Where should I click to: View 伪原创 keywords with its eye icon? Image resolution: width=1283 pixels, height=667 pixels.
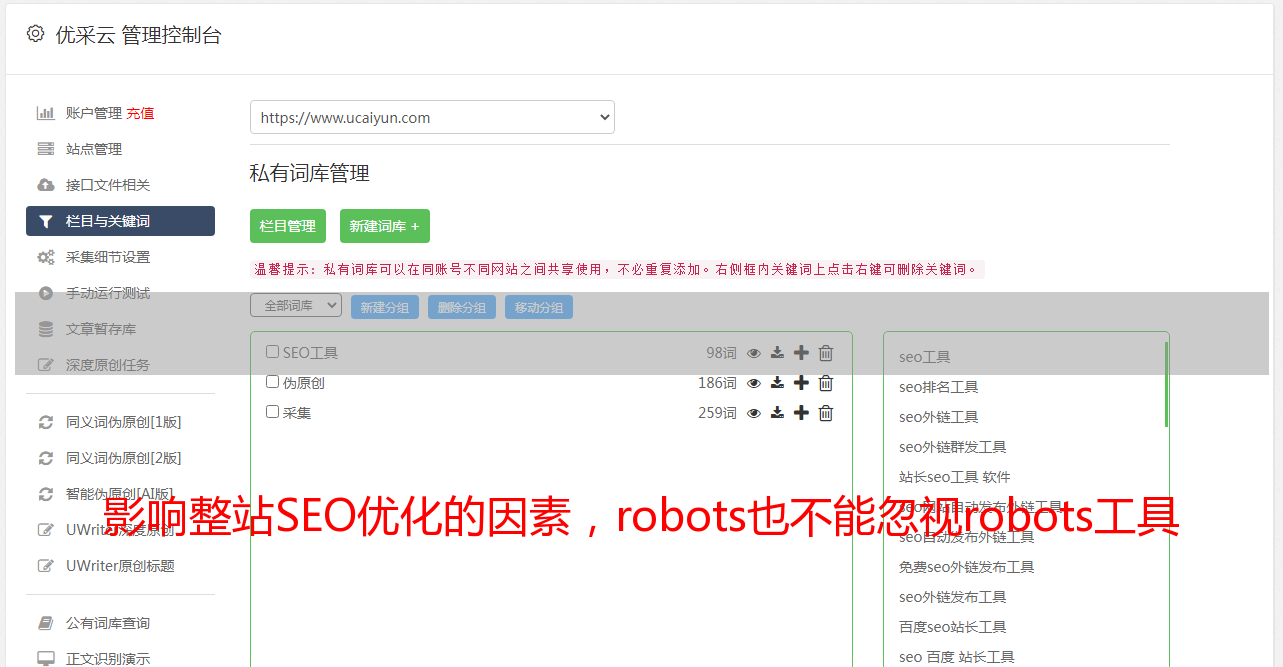click(x=754, y=383)
